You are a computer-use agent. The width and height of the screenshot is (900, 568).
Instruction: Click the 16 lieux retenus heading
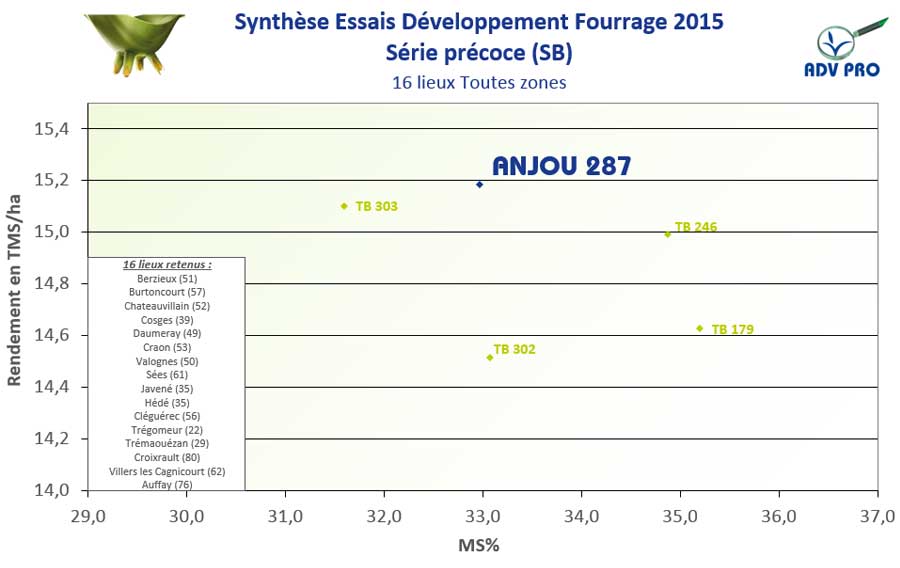pyautogui.click(x=167, y=264)
